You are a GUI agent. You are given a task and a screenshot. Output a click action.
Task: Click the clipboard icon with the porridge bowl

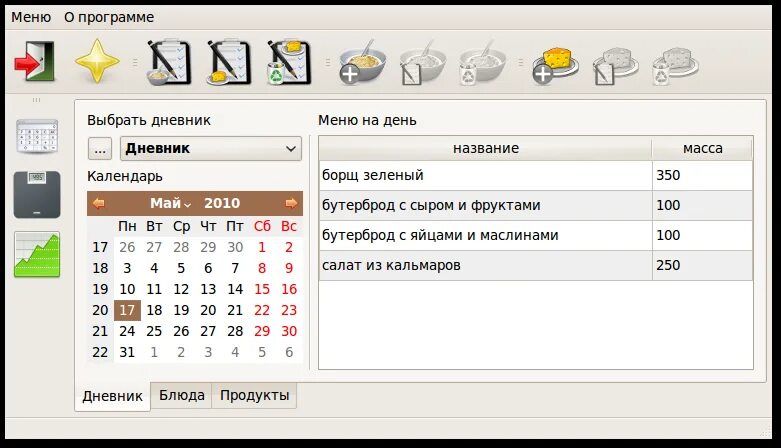169,63
